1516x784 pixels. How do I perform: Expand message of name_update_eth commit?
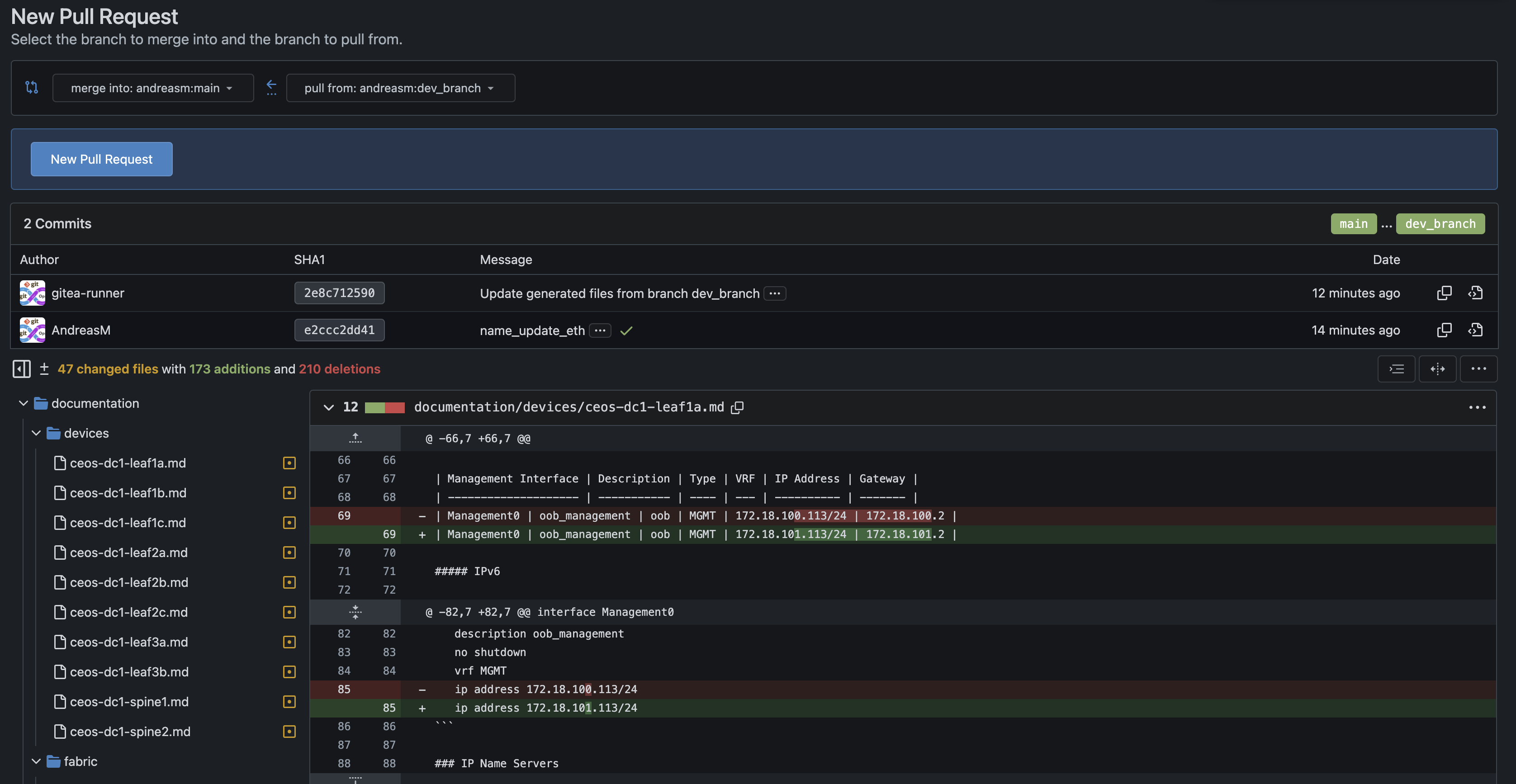[x=600, y=331]
